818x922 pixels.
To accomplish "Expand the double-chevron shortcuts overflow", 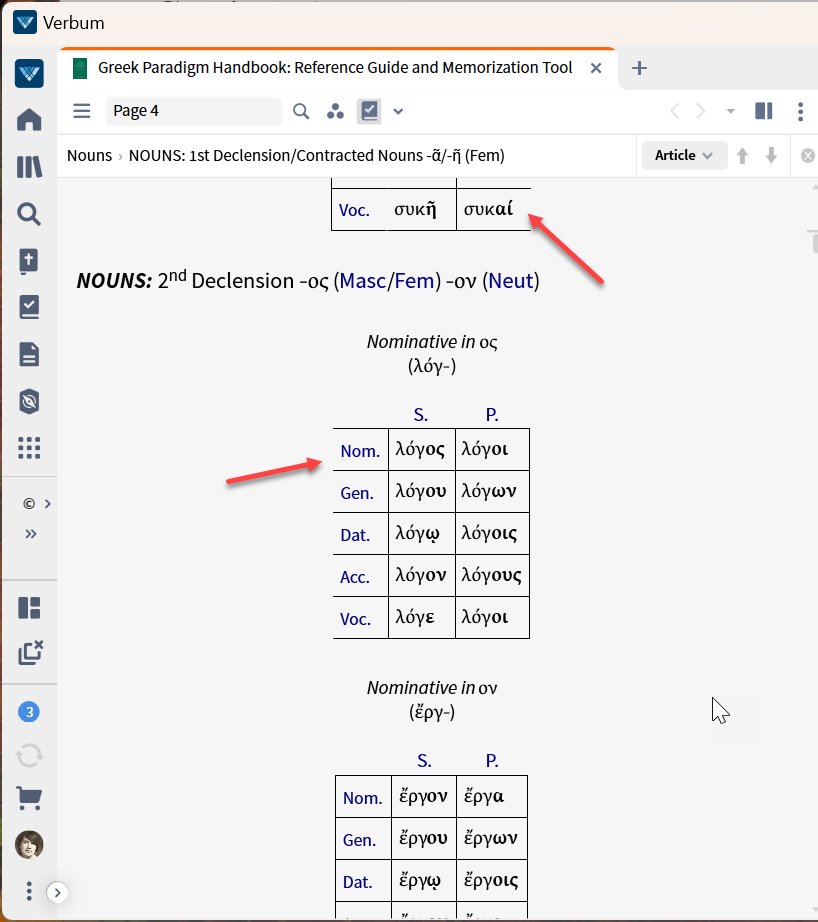I will click(x=31, y=534).
